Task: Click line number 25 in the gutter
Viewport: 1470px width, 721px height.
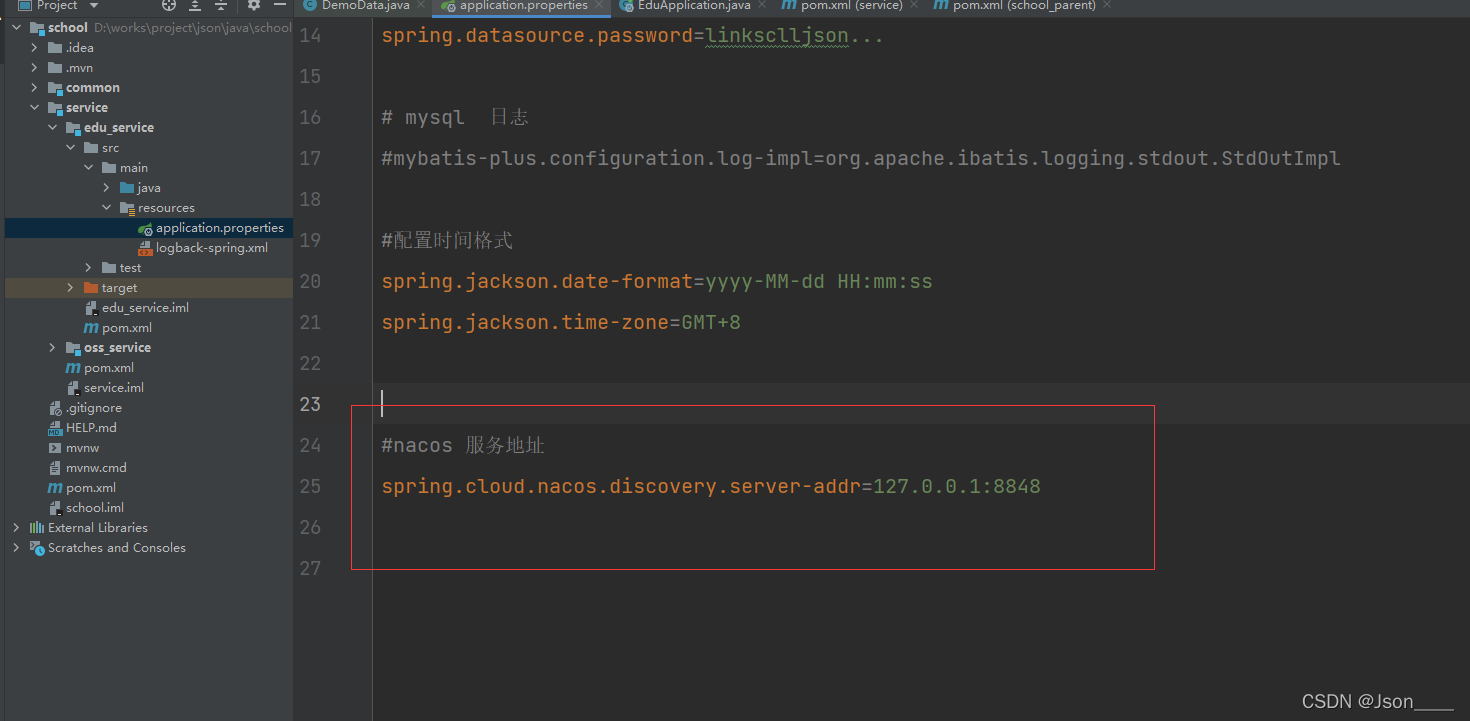Action: [310, 486]
